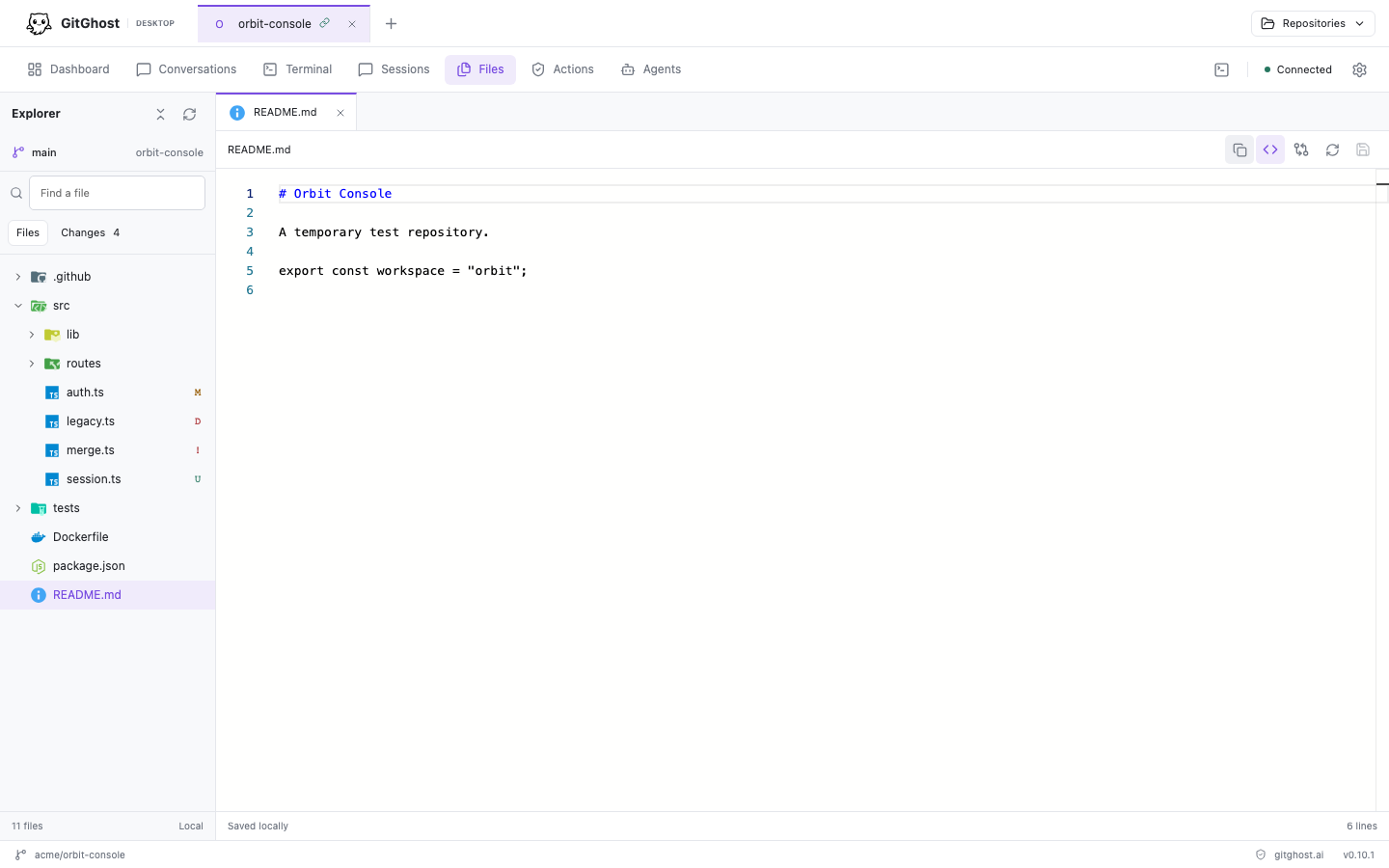Click the branch icon beside acme/orbit-console
This screenshot has height=868, width=1389.
click(20, 854)
